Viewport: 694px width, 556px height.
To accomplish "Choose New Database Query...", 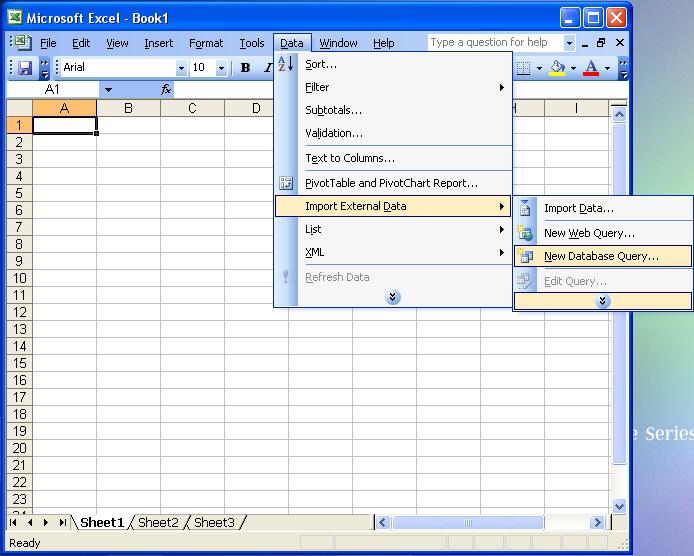I will coord(602,256).
